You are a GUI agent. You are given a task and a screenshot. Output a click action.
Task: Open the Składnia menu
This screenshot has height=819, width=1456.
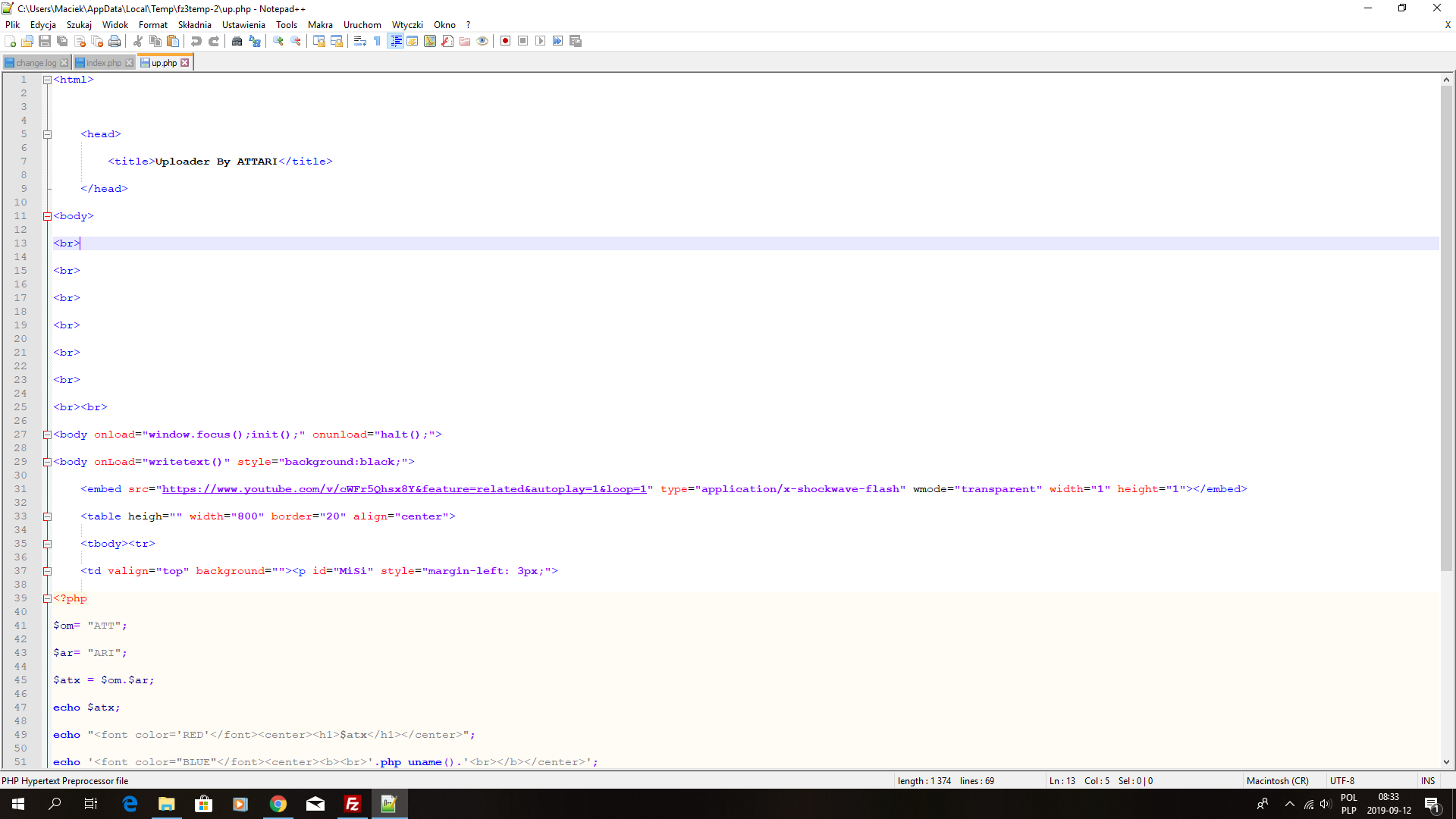pyautogui.click(x=194, y=25)
